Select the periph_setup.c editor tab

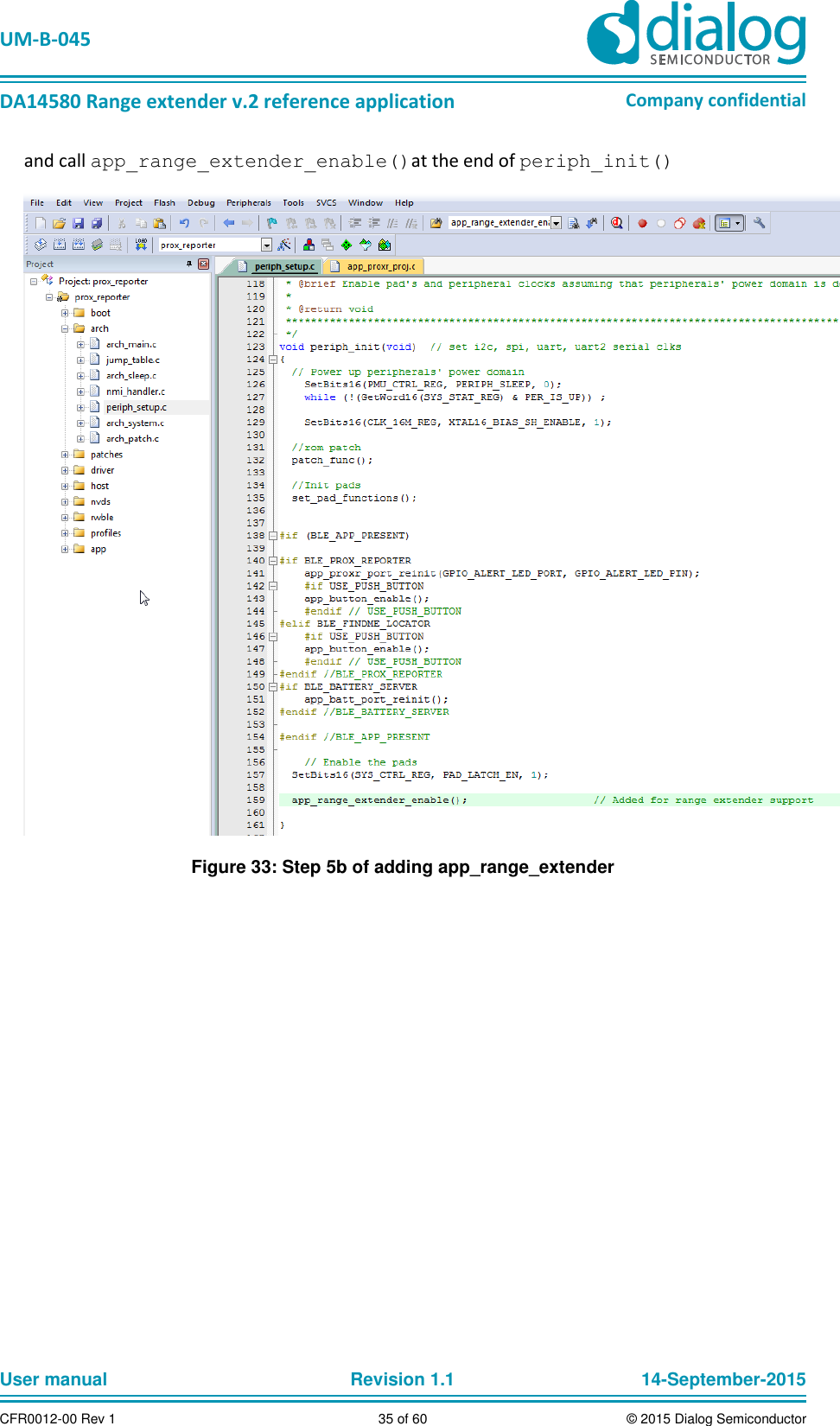point(278,266)
